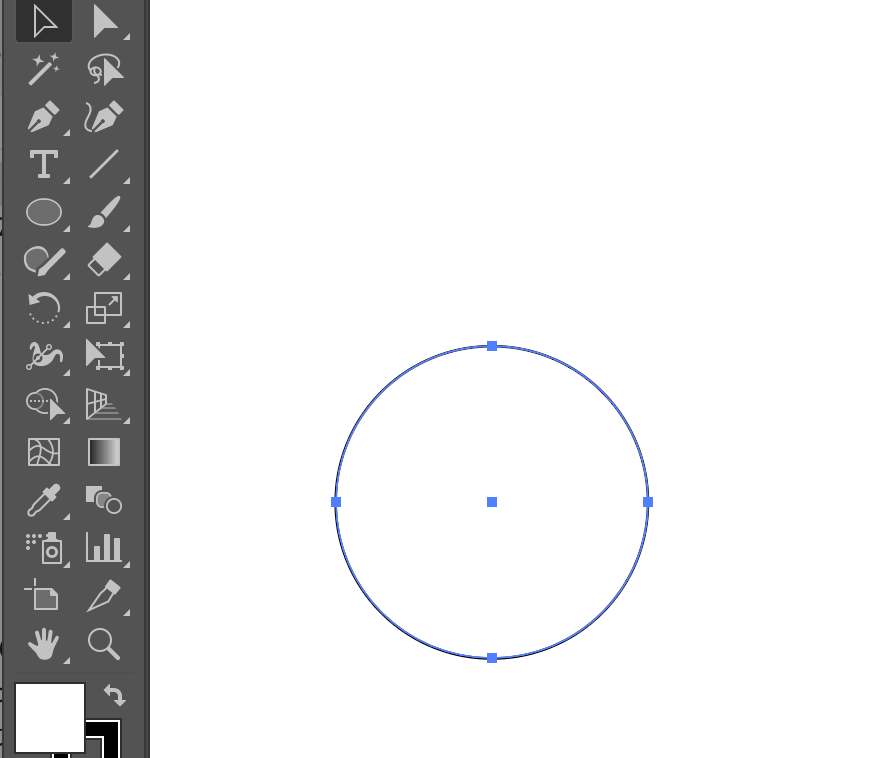Select the Direct Selection tool
This screenshot has height=758, width=876.
104,20
